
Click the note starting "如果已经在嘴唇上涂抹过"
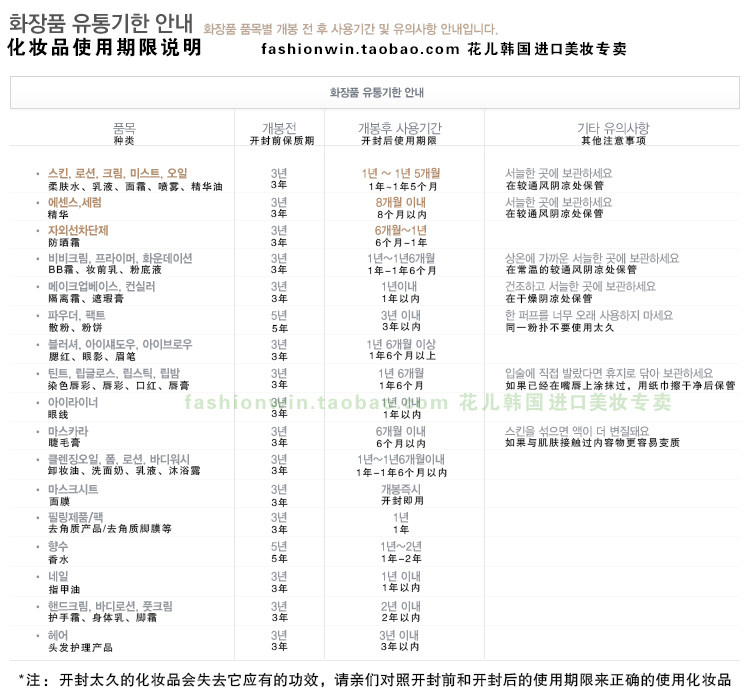[620, 385]
